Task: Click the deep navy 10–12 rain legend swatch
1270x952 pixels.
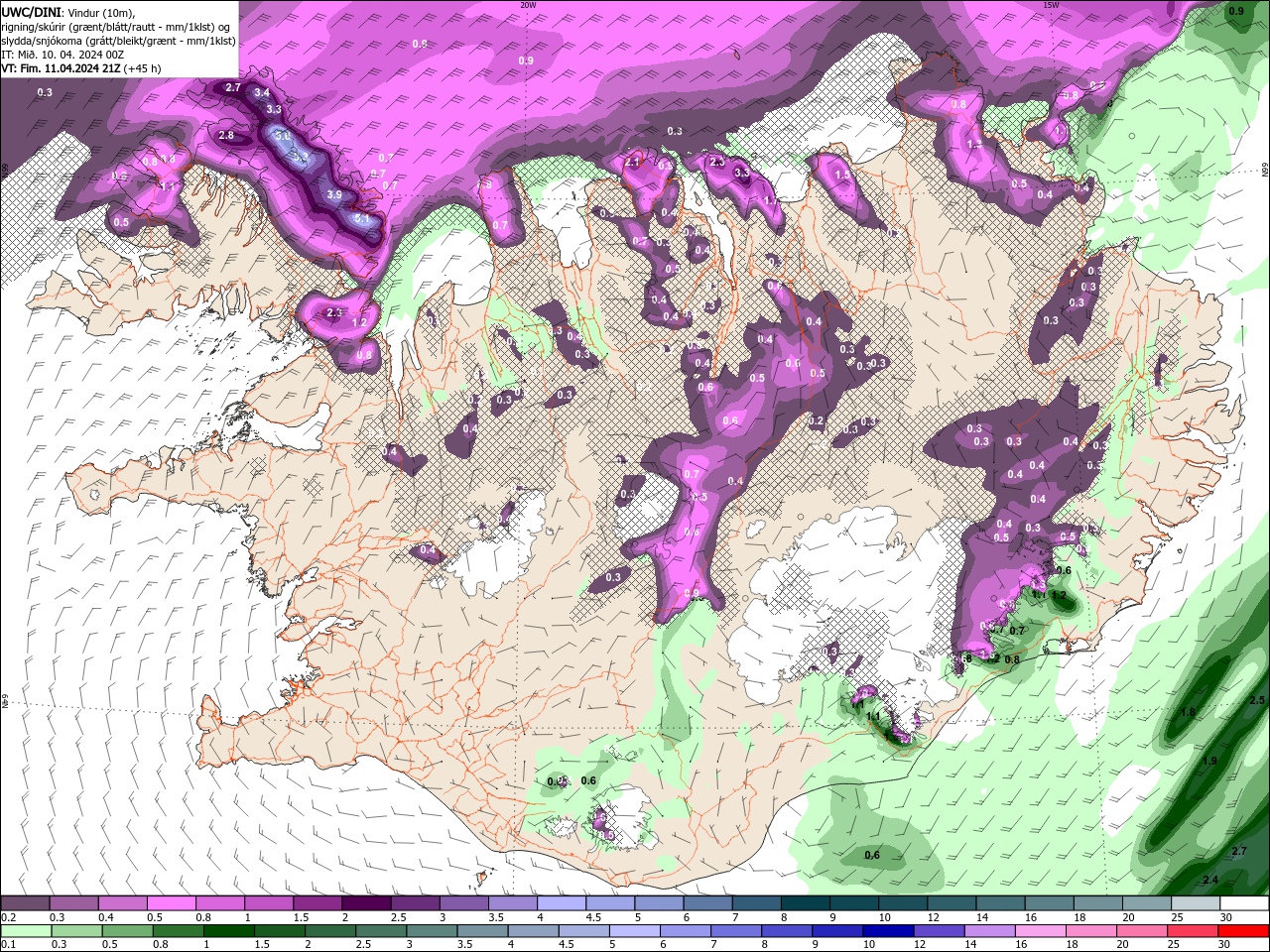Action: (x=887, y=930)
